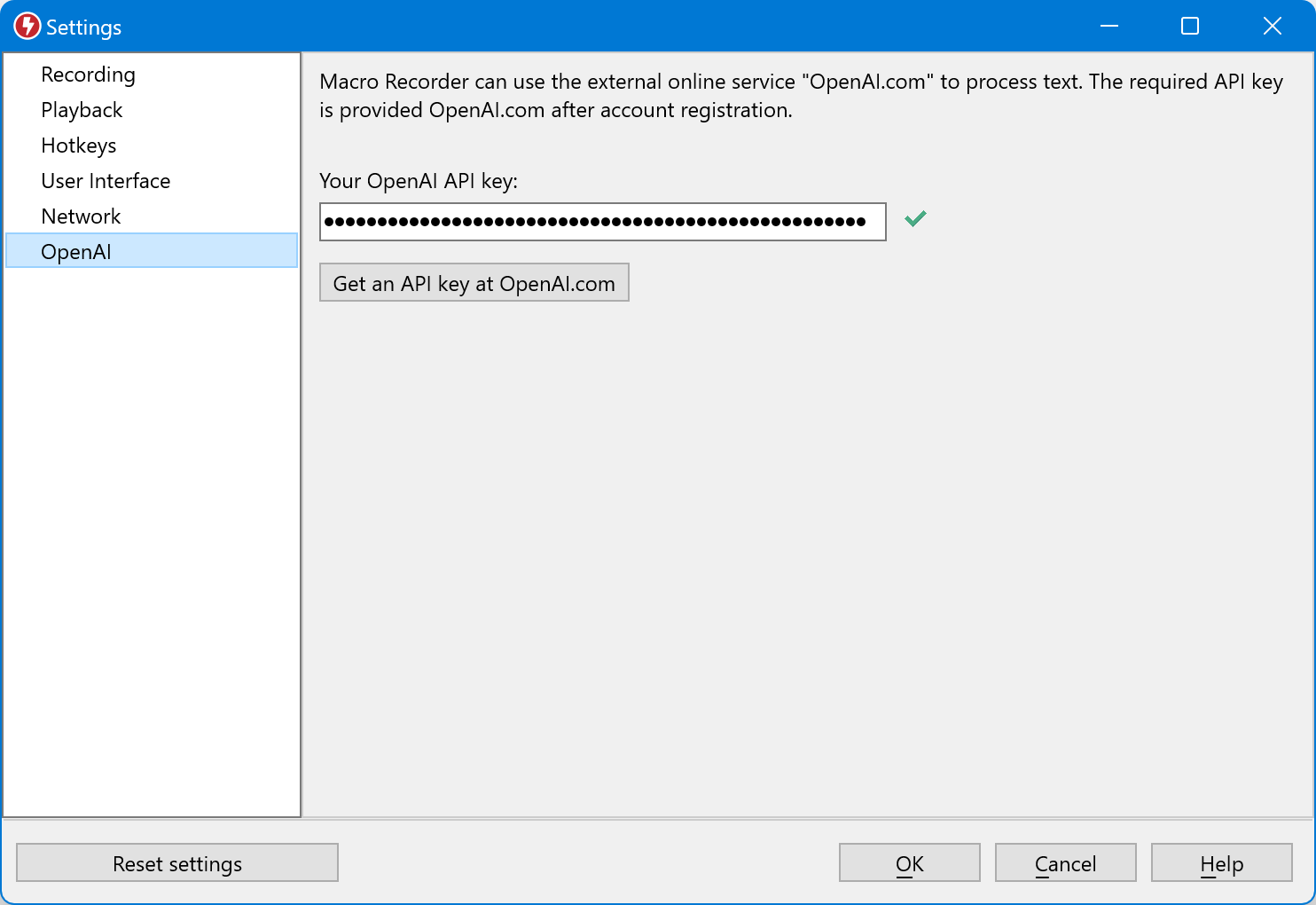1316x905 pixels.
Task: Maximize the Settings window
Action: click(x=1190, y=27)
